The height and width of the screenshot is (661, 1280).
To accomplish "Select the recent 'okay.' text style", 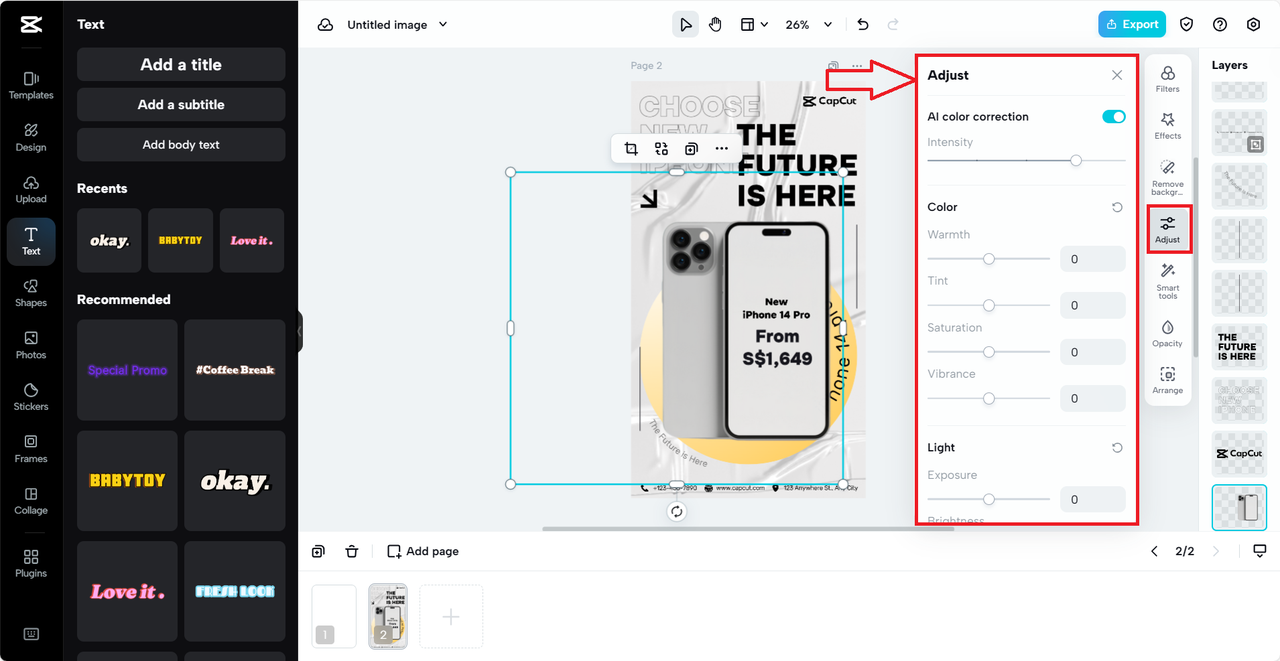I will click(x=109, y=240).
